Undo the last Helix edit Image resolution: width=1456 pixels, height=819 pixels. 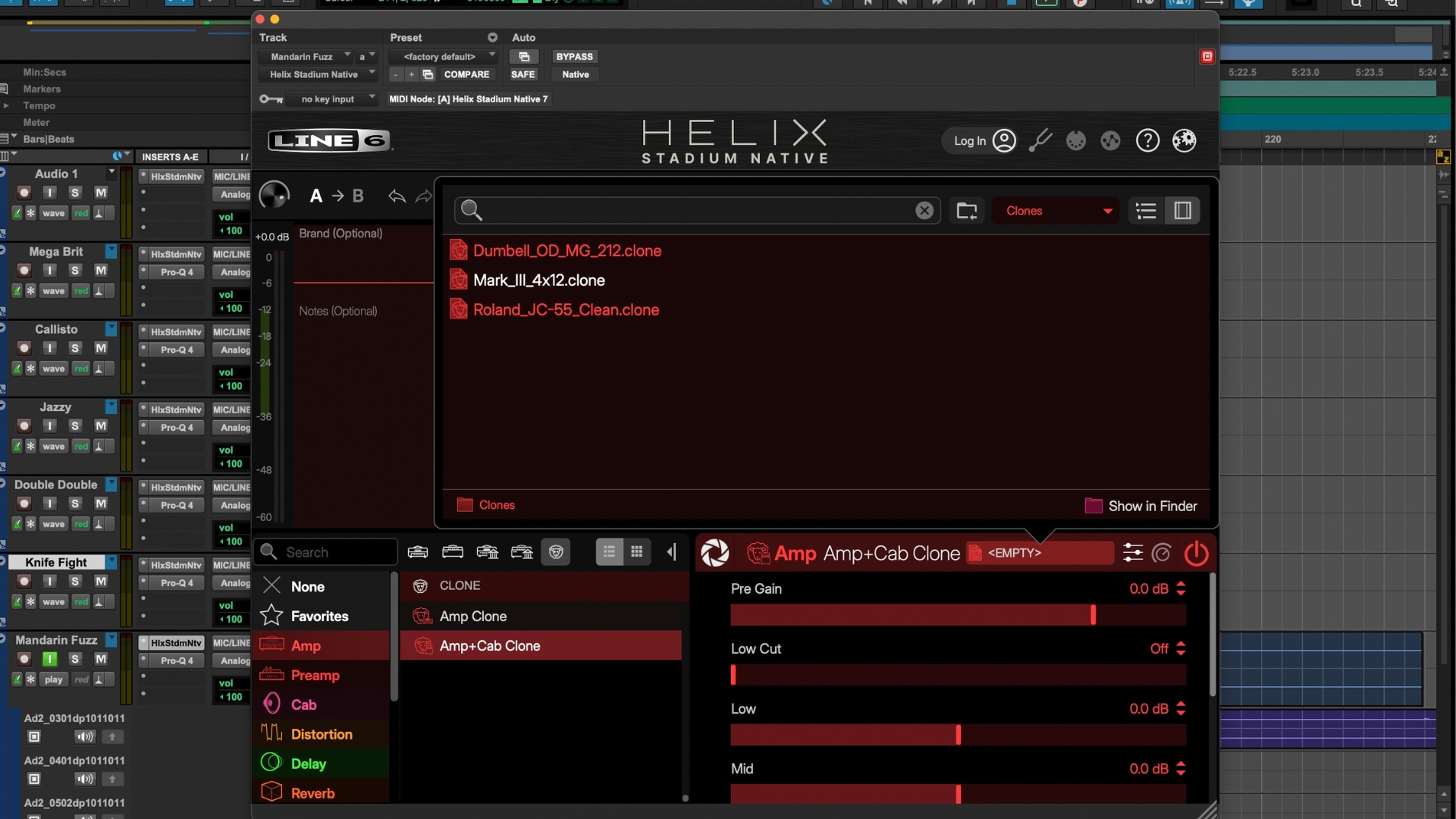397,196
